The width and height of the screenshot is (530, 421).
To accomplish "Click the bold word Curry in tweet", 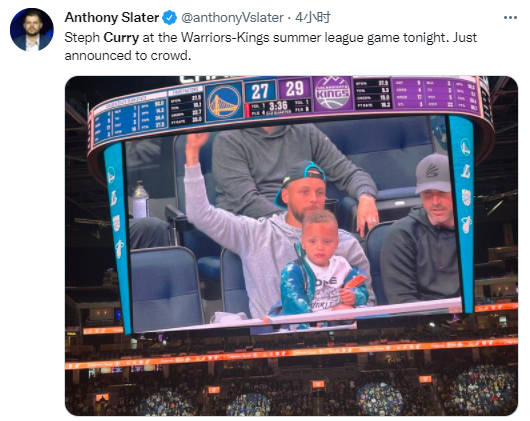I will click(x=121, y=38).
